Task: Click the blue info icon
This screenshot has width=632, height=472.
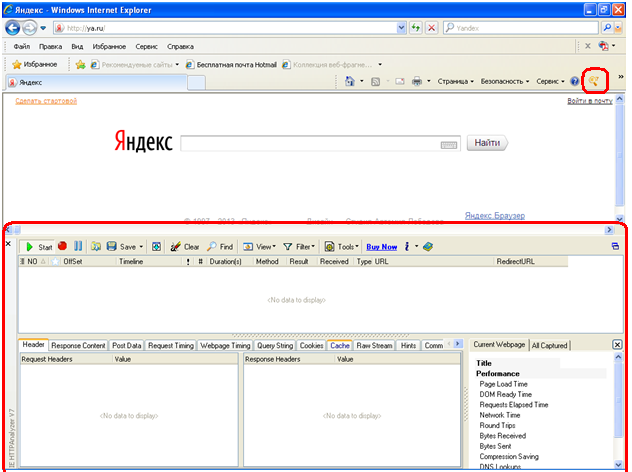Action: coord(407,247)
